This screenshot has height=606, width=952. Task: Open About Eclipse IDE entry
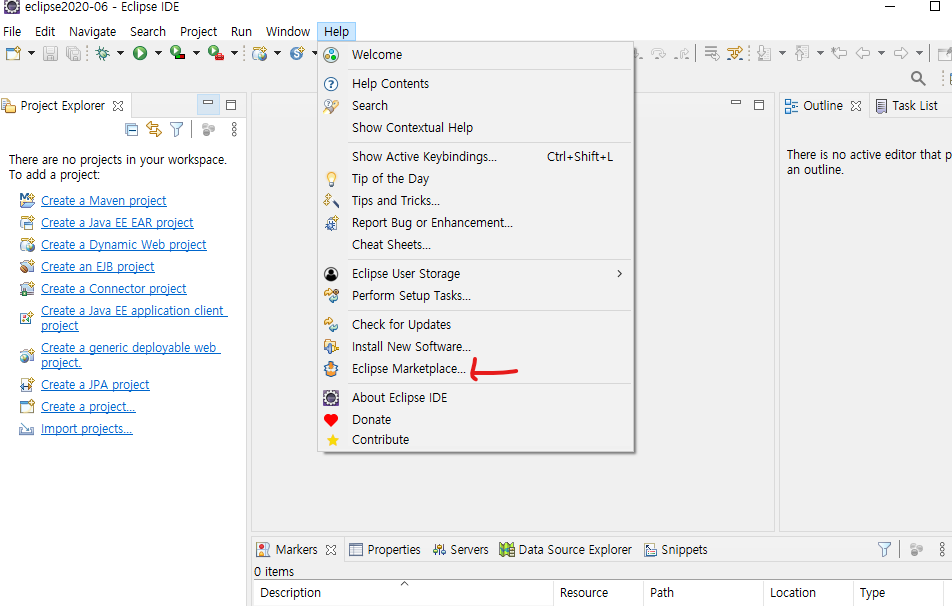point(400,398)
